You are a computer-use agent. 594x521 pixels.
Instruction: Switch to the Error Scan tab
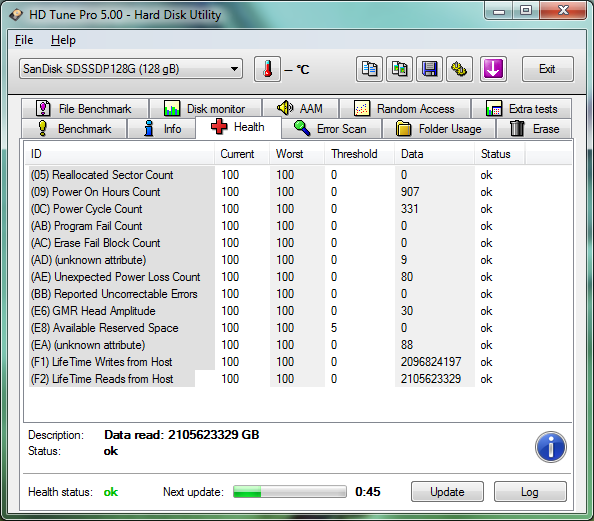(331, 129)
